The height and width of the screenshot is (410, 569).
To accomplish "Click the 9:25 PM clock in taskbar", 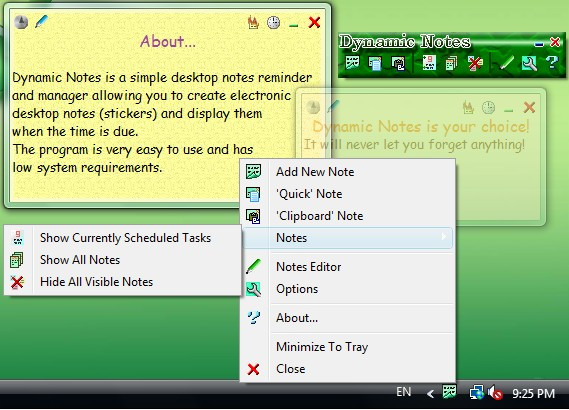I will 533,393.
